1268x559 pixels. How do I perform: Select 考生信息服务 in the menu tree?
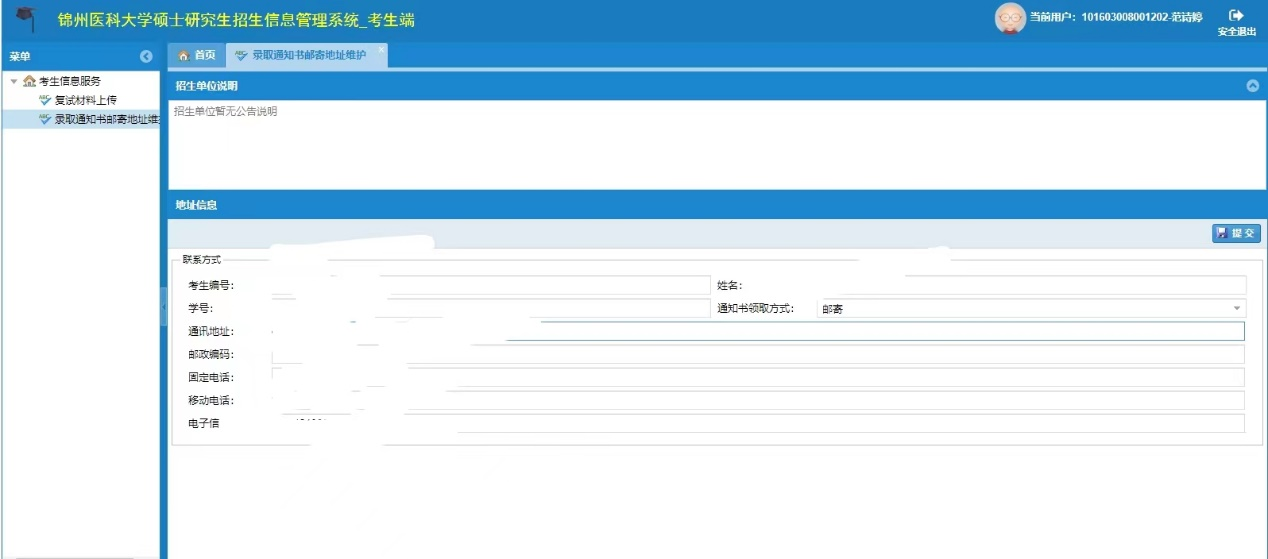tap(69, 81)
